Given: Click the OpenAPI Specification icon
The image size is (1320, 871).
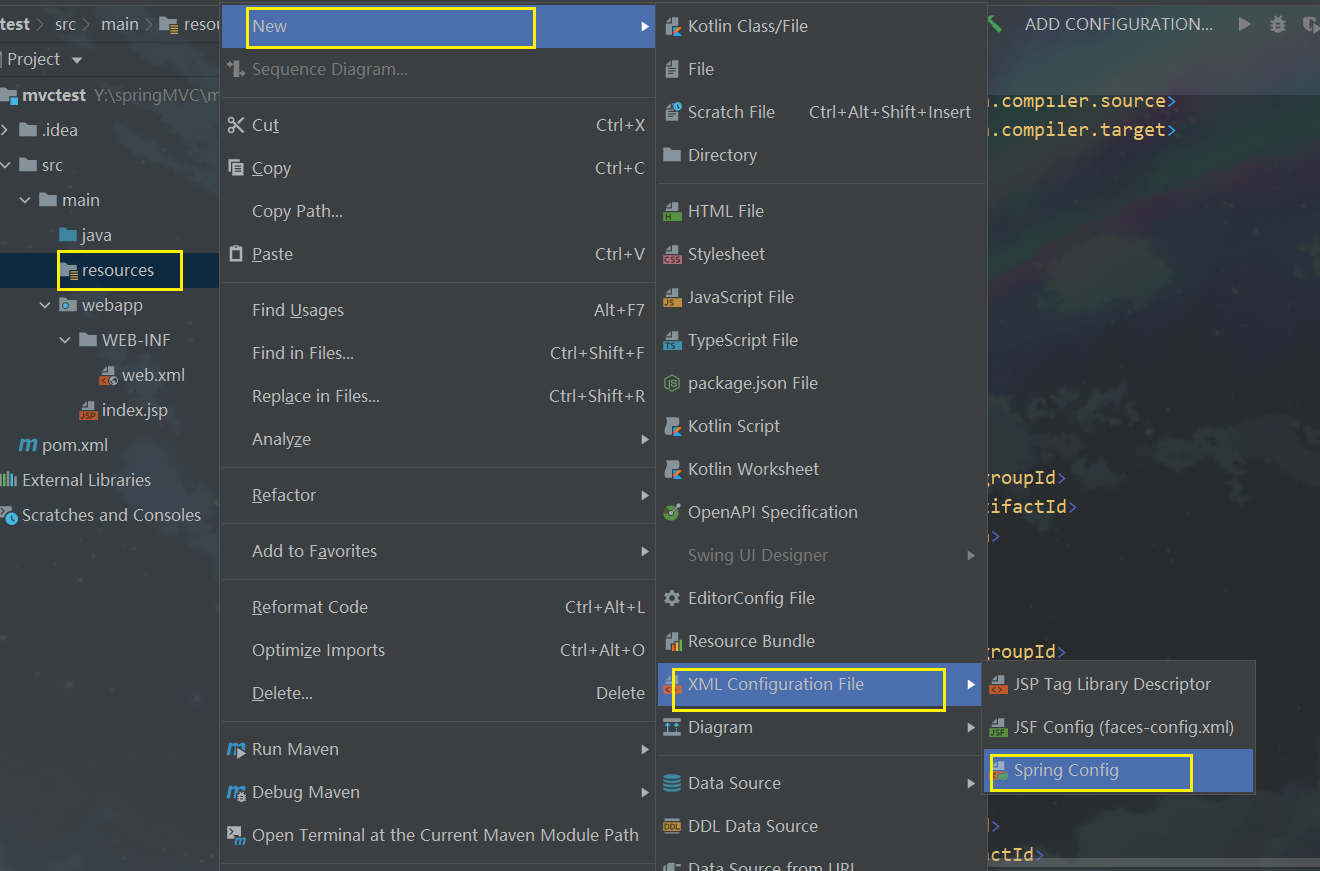Looking at the screenshot, I should [672, 512].
